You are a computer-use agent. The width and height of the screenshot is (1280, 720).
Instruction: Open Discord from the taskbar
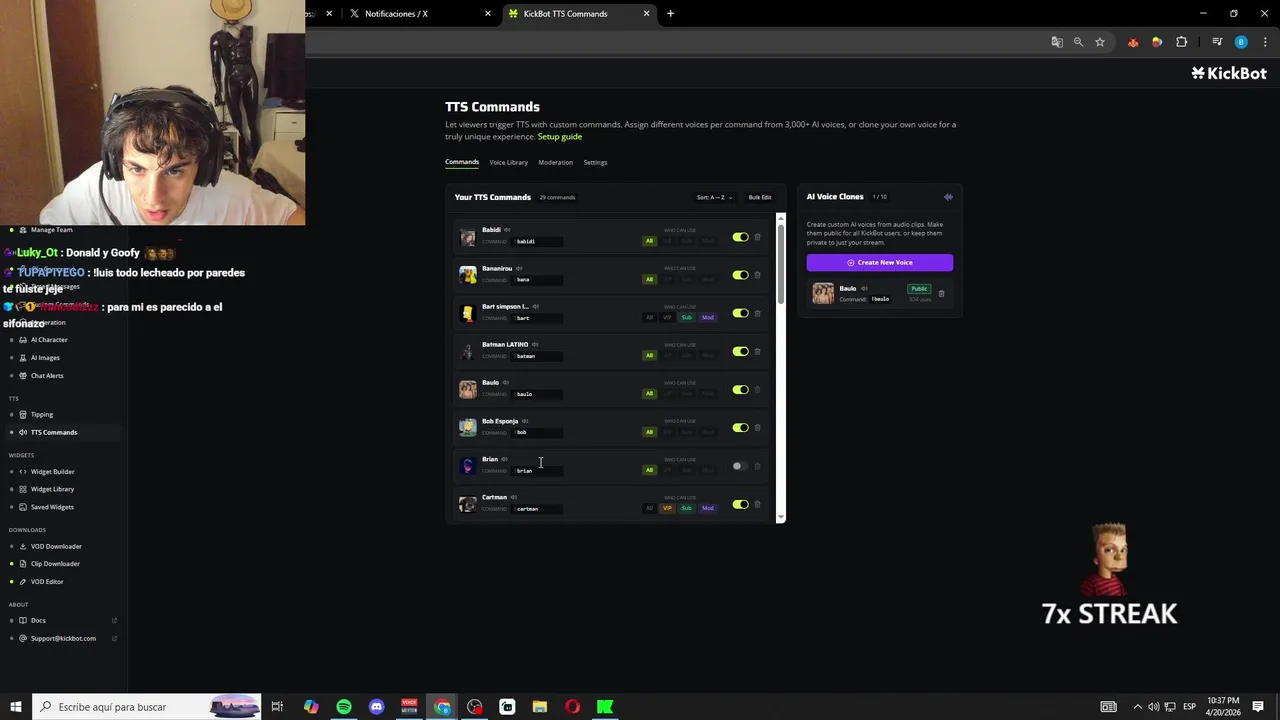[x=377, y=707]
